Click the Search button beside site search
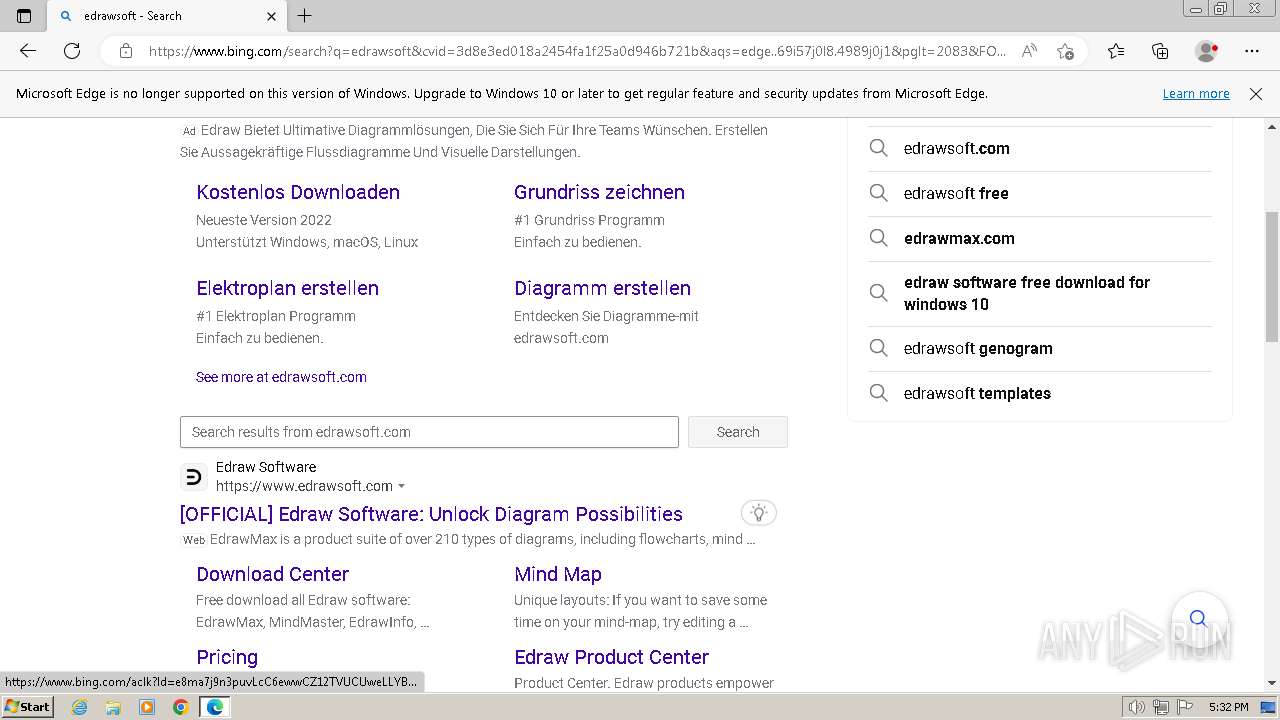 coord(738,432)
